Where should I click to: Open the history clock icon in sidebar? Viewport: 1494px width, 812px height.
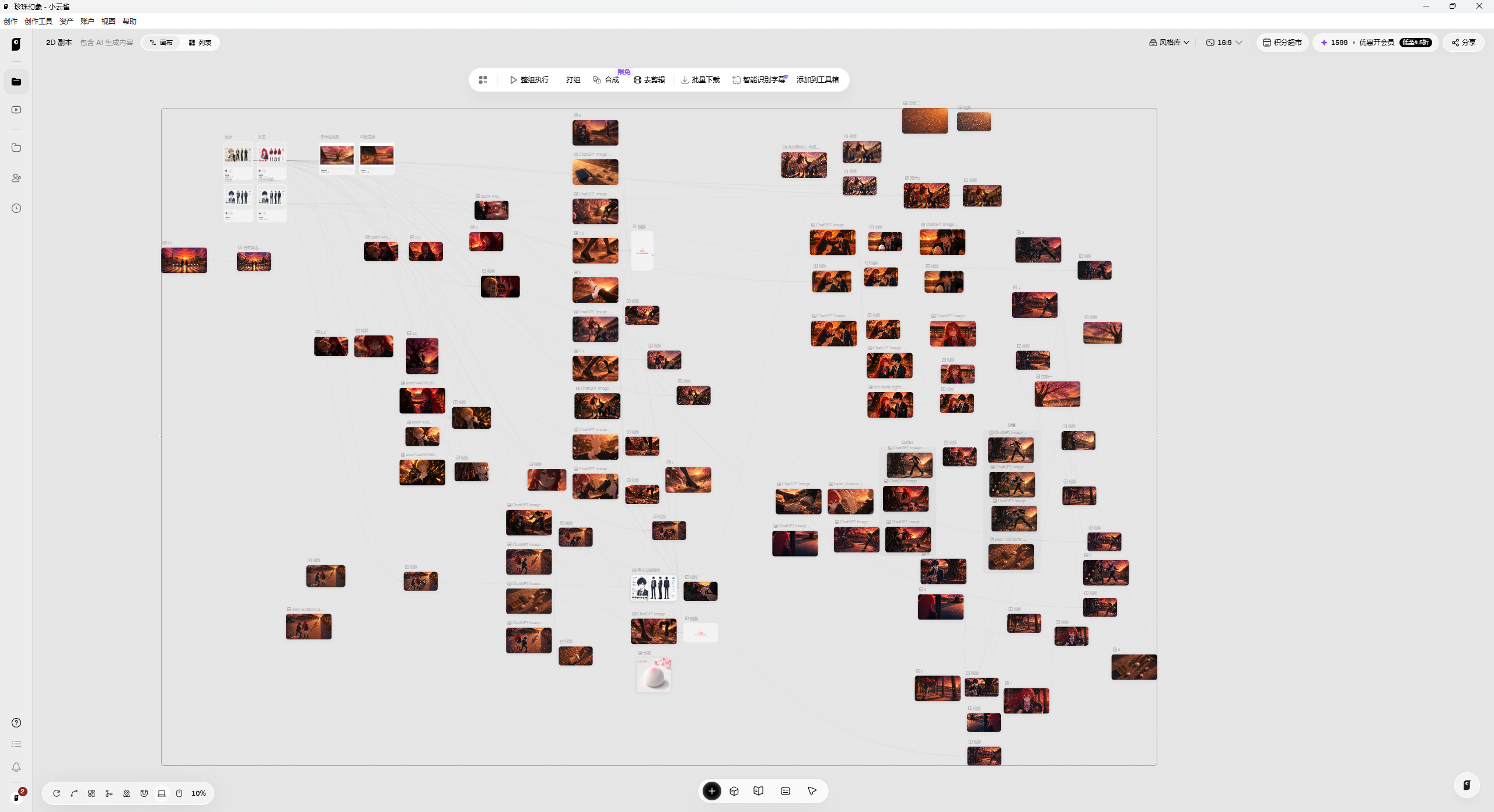[x=16, y=208]
